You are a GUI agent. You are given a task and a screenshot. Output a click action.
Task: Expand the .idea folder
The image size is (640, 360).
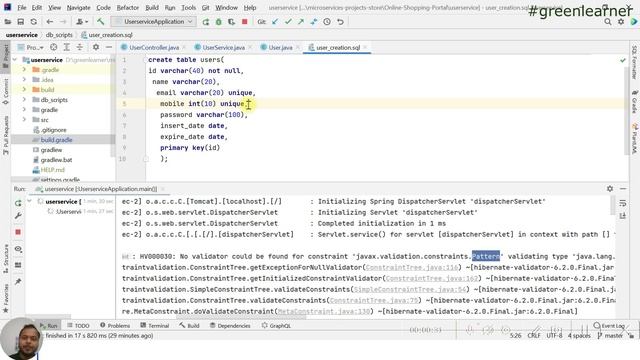tap(24, 80)
